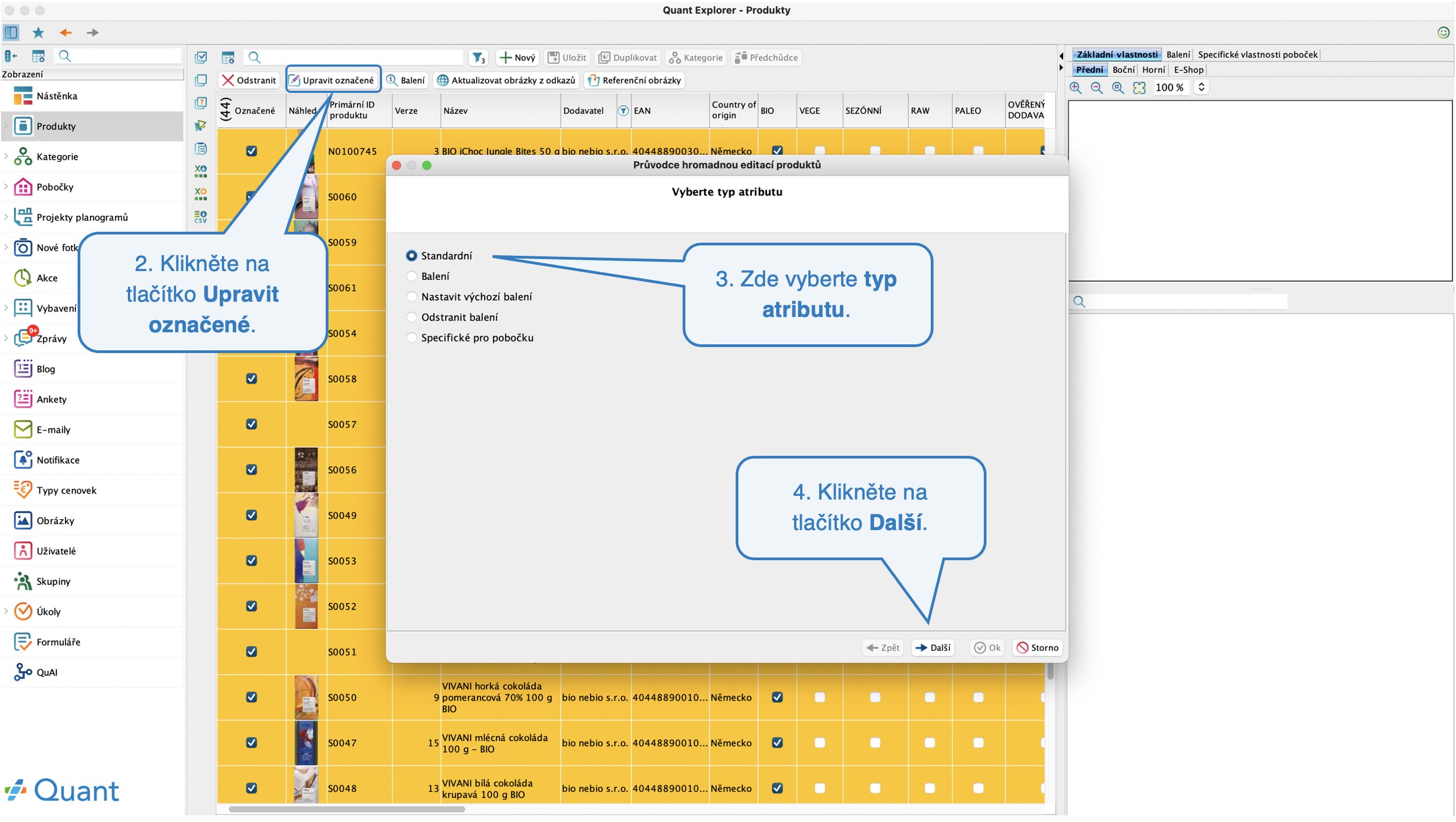Viewport: 1456px width, 822px height.
Task: Expand the Kategorie tree item
Action: pyautogui.click(x=6, y=156)
